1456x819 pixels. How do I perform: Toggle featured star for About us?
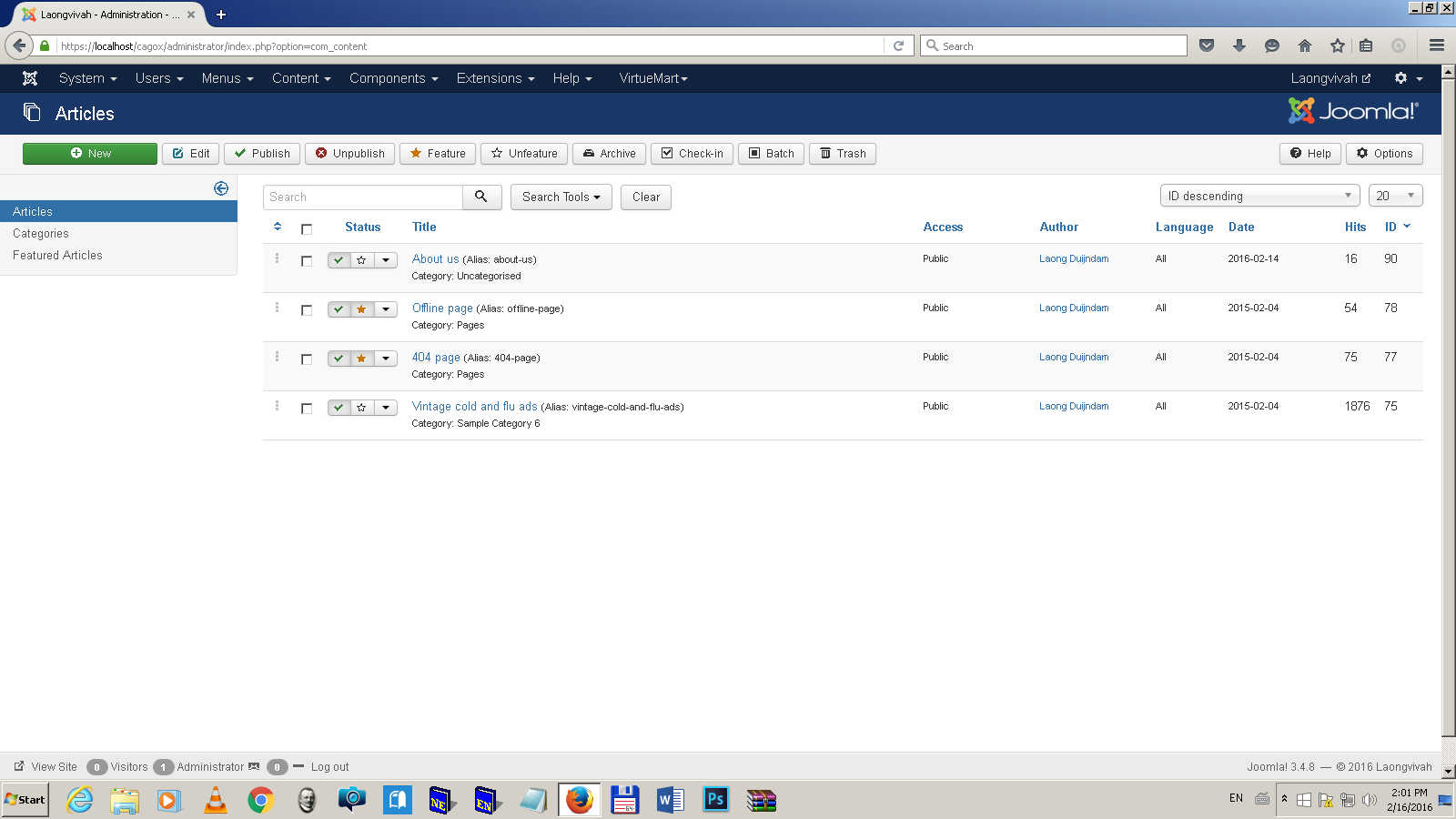pos(361,260)
